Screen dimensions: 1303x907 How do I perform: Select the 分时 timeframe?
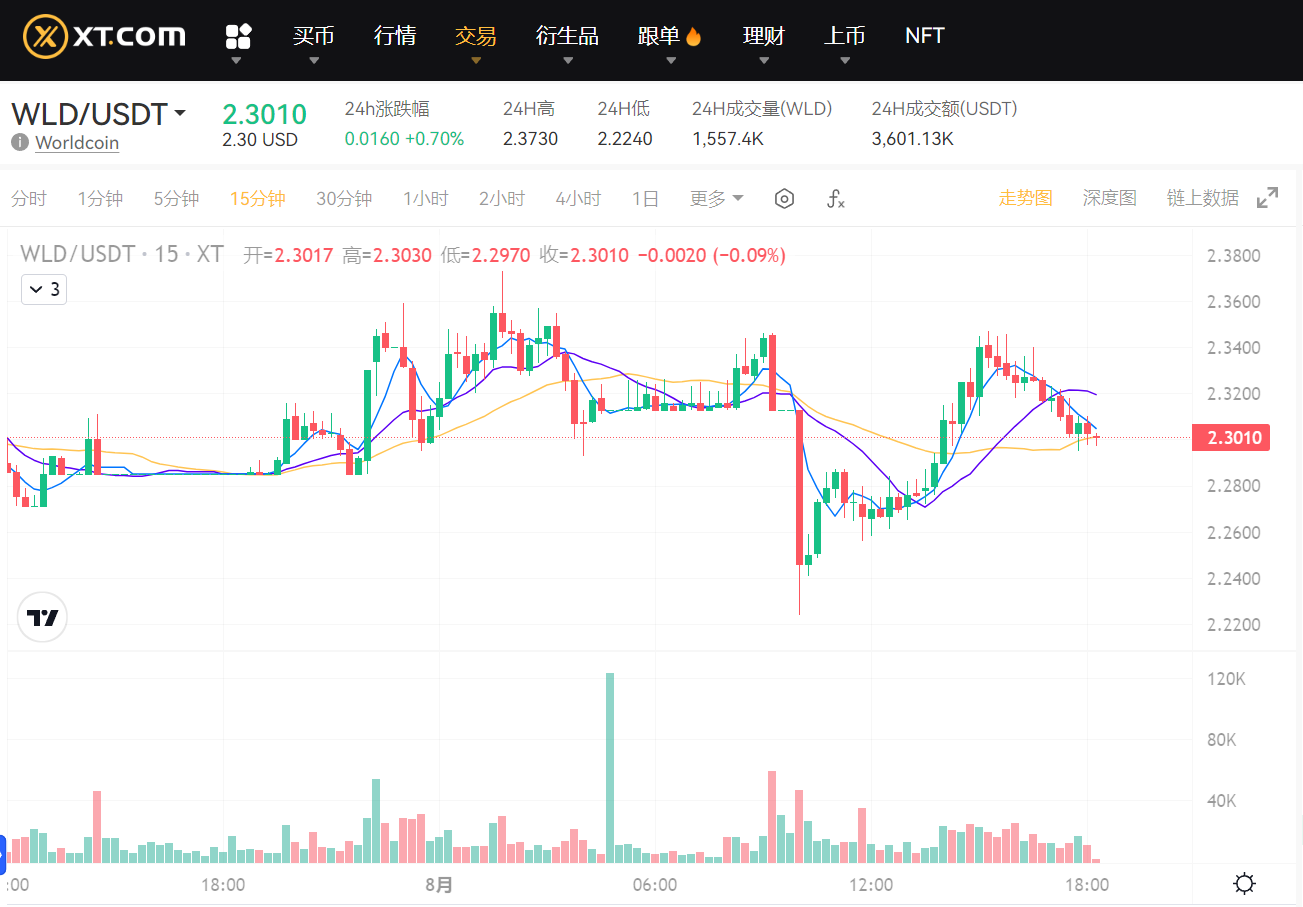coord(29,199)
